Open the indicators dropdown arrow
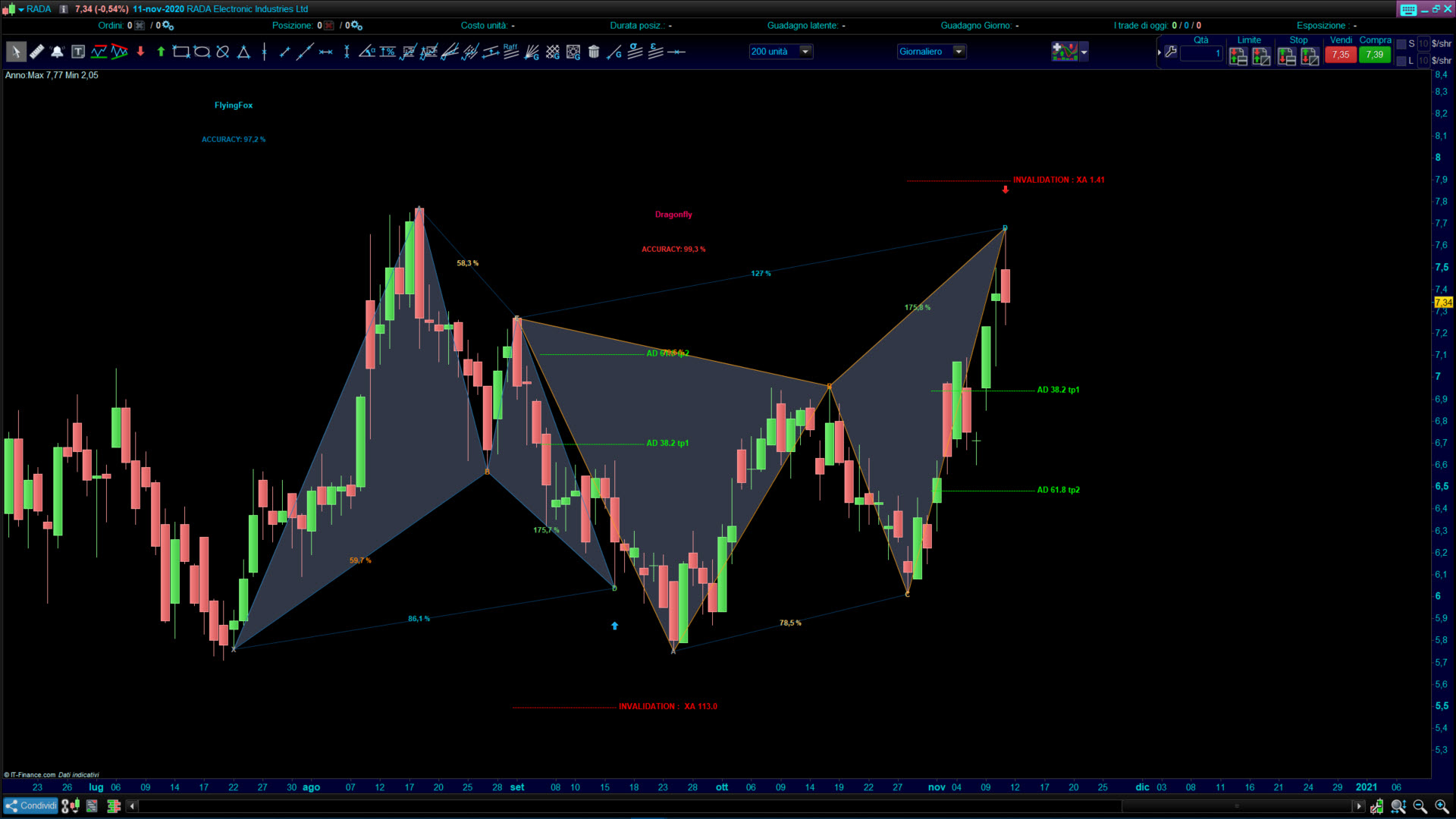 (x=1084, y=52)
